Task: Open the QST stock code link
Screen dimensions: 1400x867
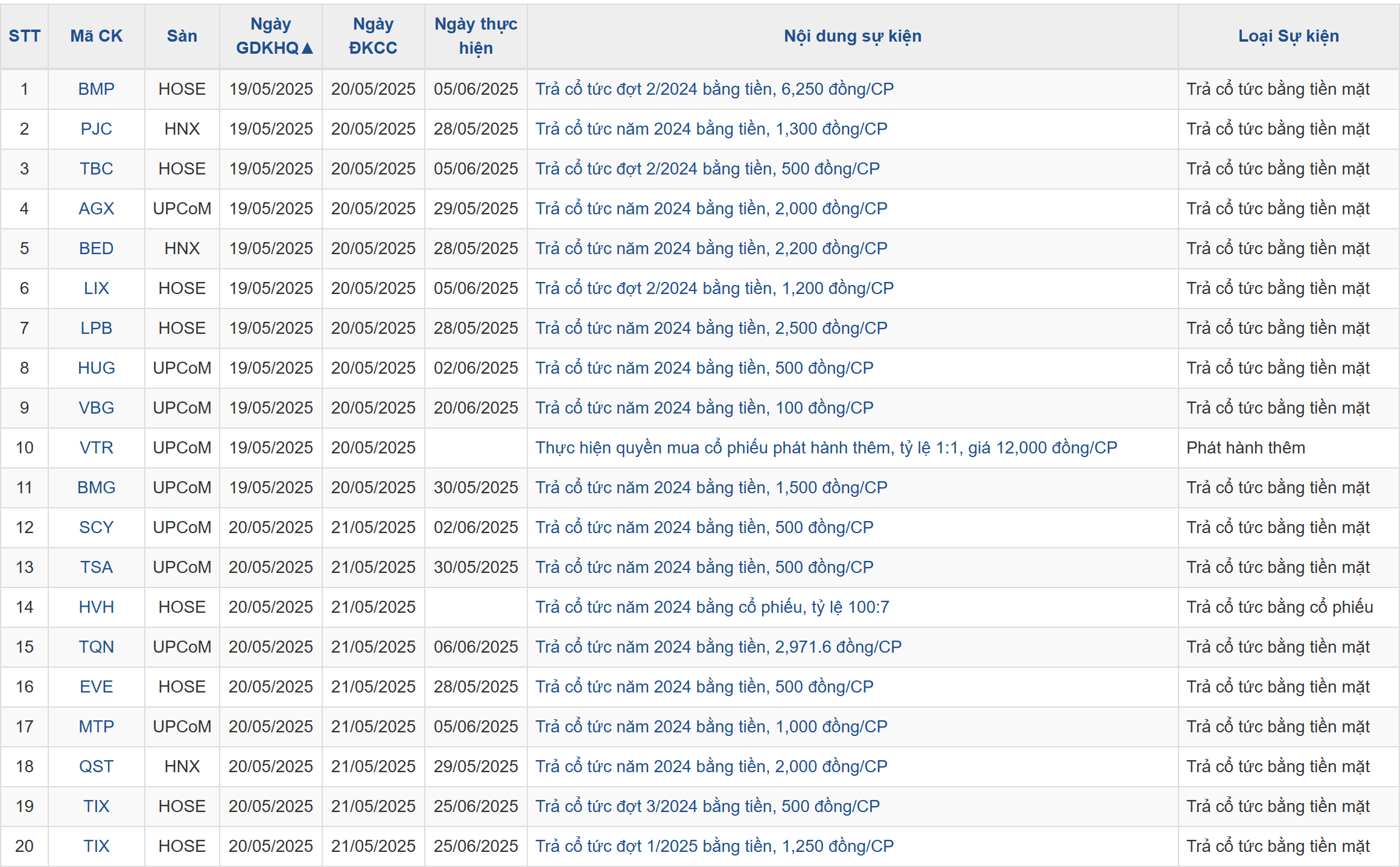Action: (x=97, y=766)
